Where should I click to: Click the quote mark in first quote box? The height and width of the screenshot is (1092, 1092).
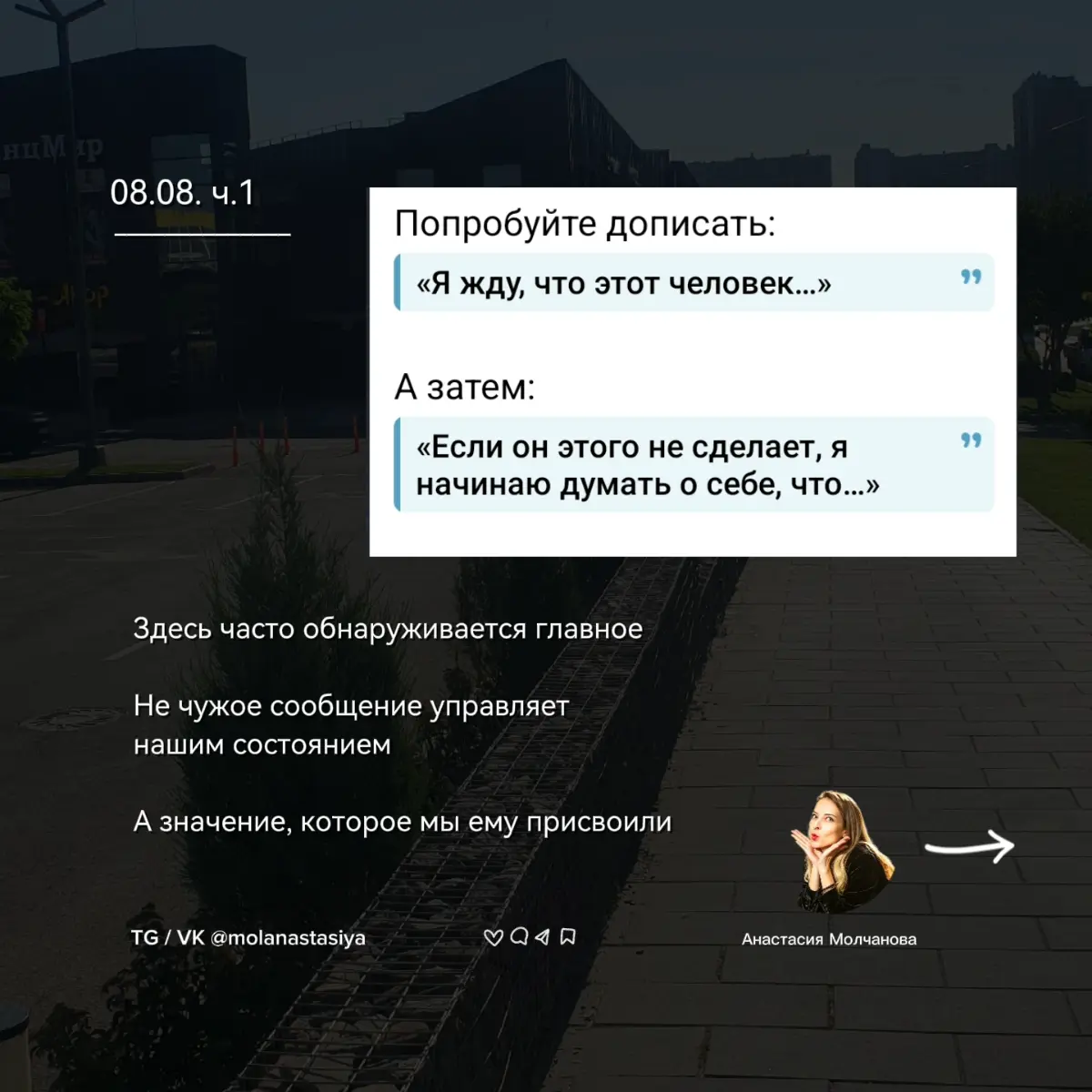click(x=971, y=277)
